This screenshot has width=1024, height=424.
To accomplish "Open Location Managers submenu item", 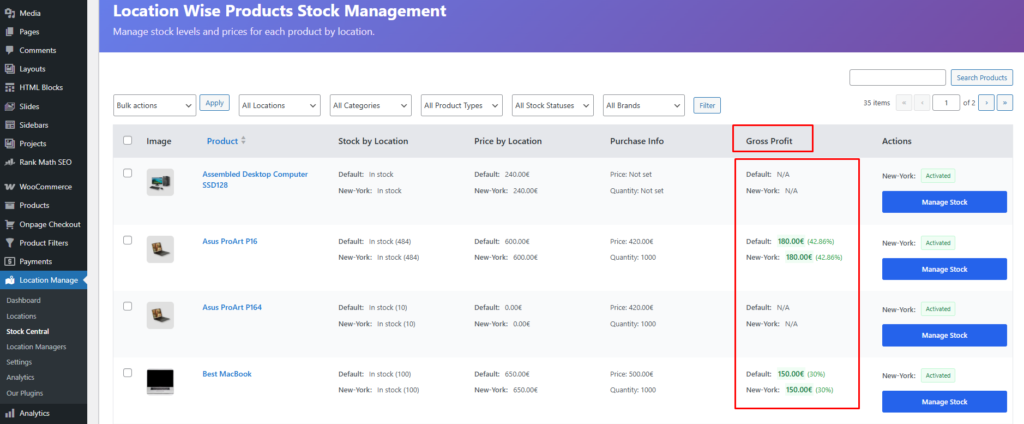I will click(36, 347).
